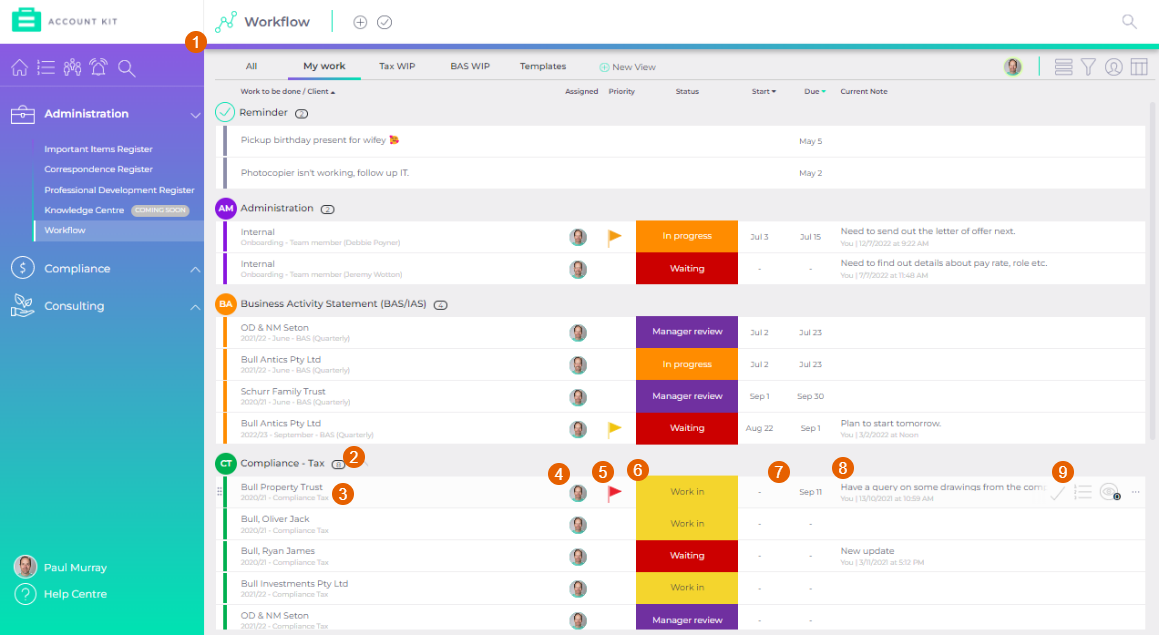
Task: Click the New View button
Action: [x=627, y=67]
